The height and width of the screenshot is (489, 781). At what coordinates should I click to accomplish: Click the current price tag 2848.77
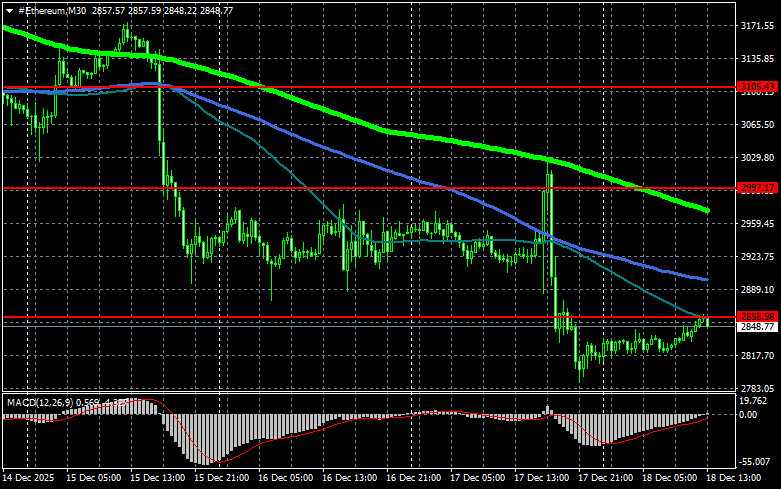pyautogui.click(x=757, y=327)
